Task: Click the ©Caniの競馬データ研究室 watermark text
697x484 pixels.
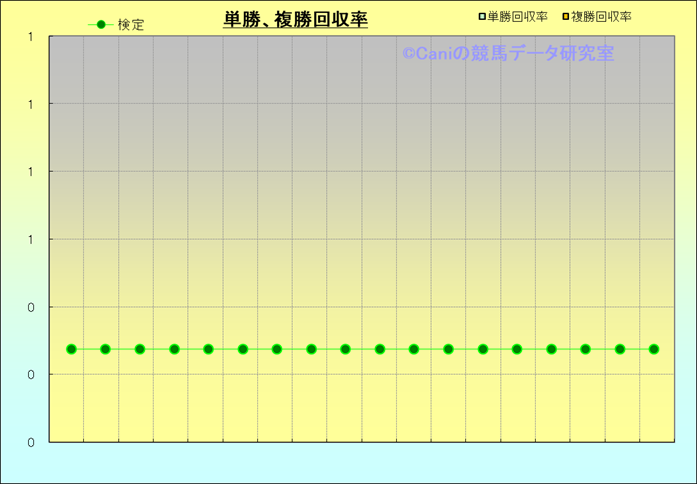Action: click(x=508, y=54)
